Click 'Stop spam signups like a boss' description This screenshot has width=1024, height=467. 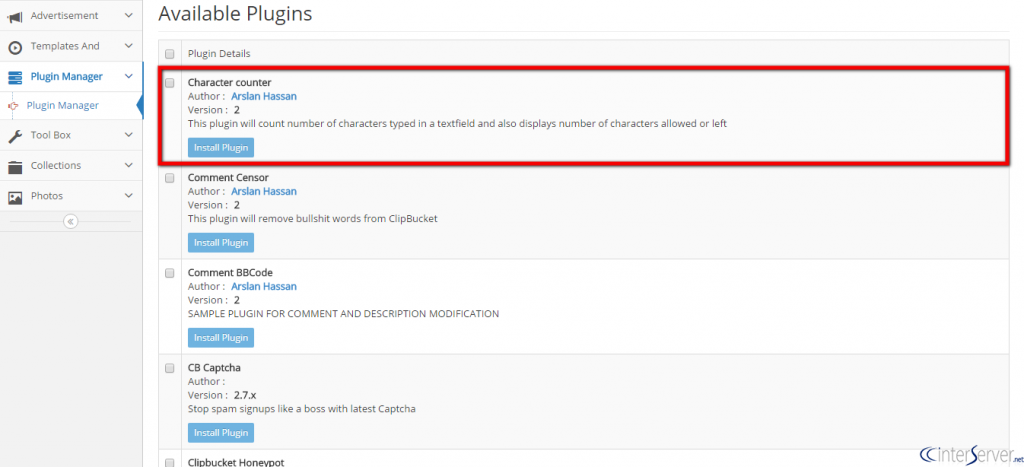302,409
